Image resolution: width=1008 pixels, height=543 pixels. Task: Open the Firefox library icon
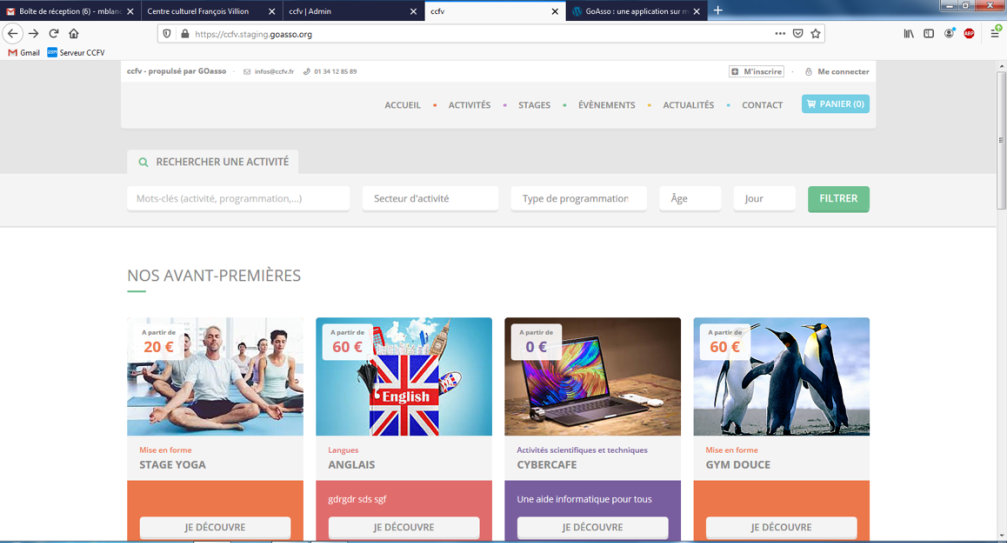[x=908, y=33]
